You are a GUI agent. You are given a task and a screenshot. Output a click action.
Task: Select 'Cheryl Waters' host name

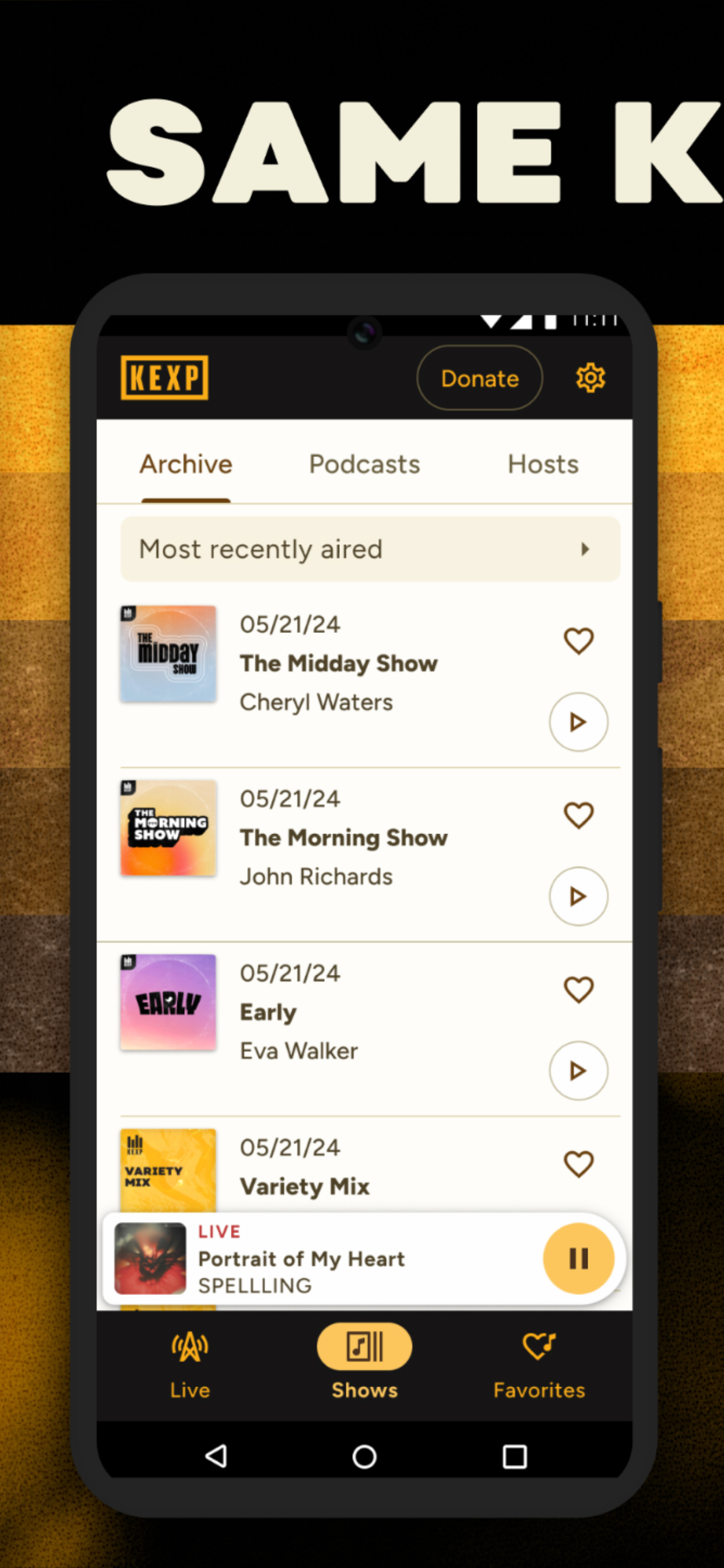(x=317, y=702)
